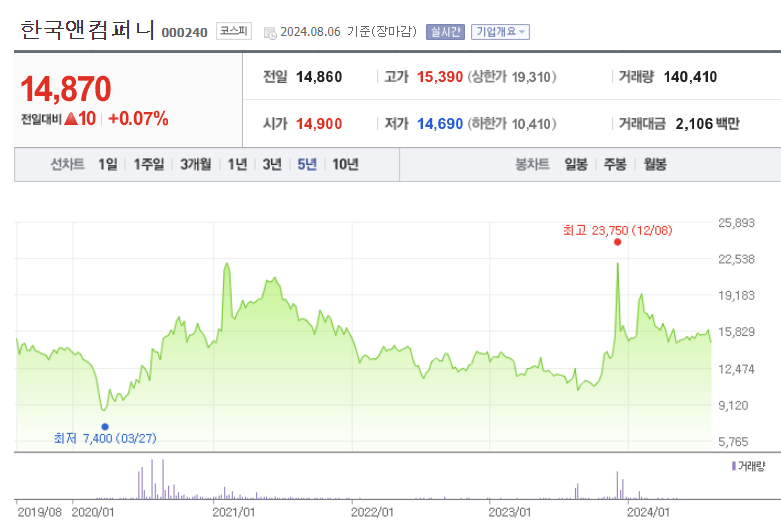
Task: Switch to 월봉 candle chart
Action: pos(654,164)
